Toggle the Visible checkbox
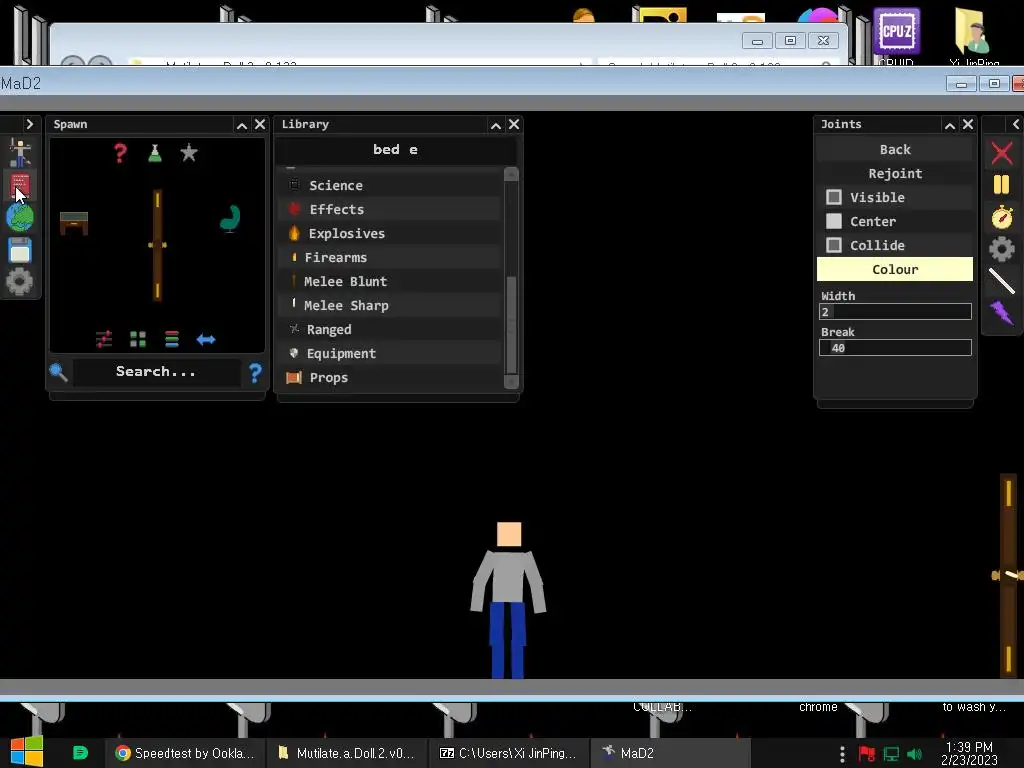Viewport: 1024px width, 768px height. [834, 197]
